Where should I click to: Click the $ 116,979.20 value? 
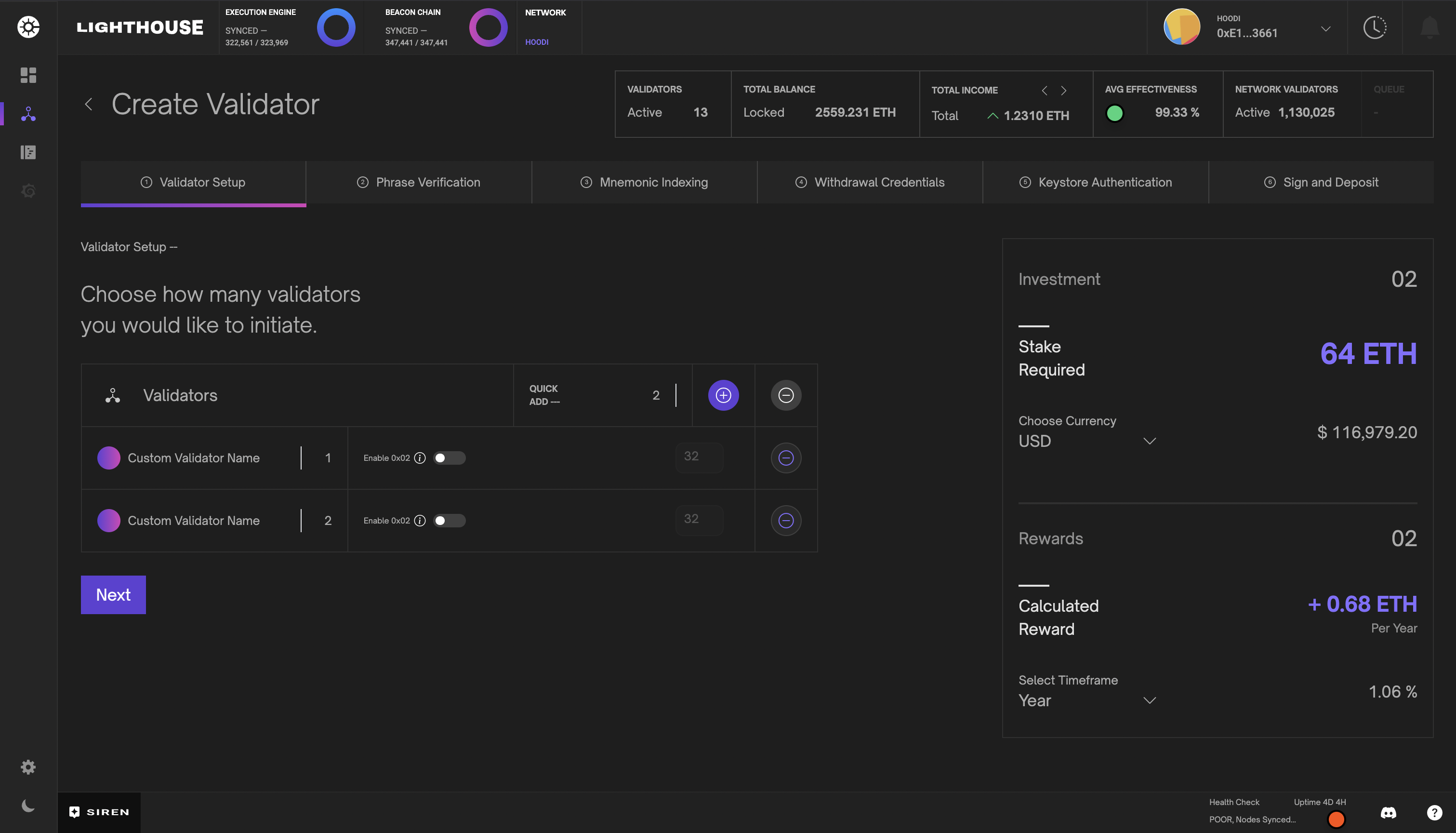click(1367, 432)
